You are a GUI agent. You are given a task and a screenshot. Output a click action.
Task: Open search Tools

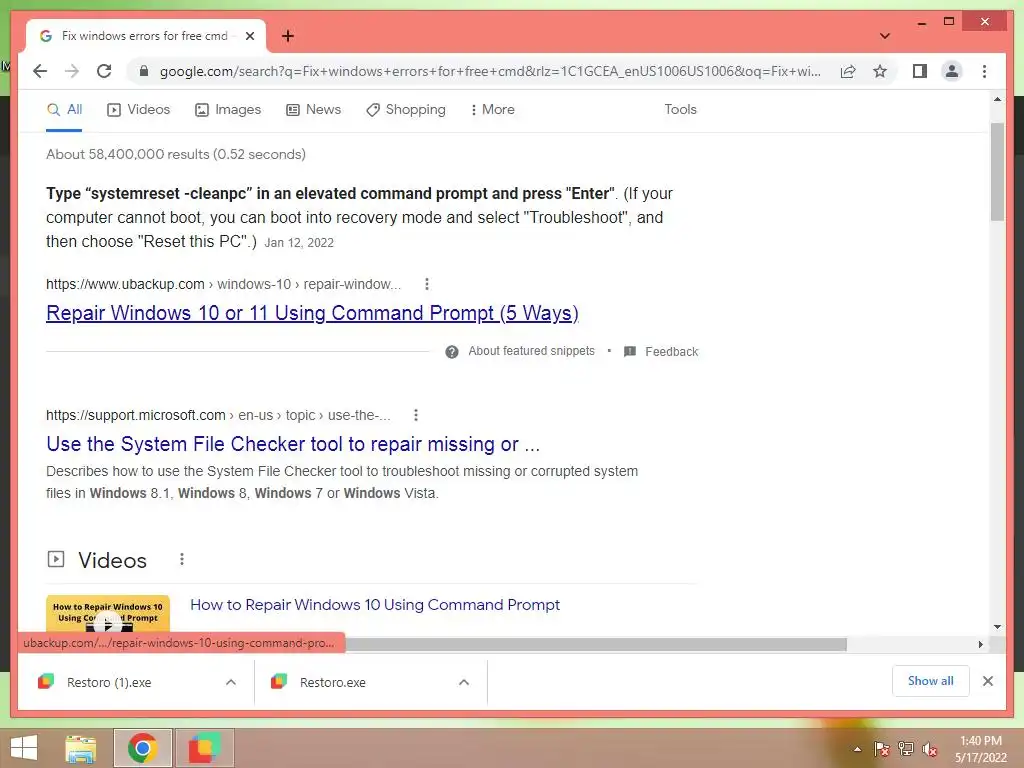[680, 110]
